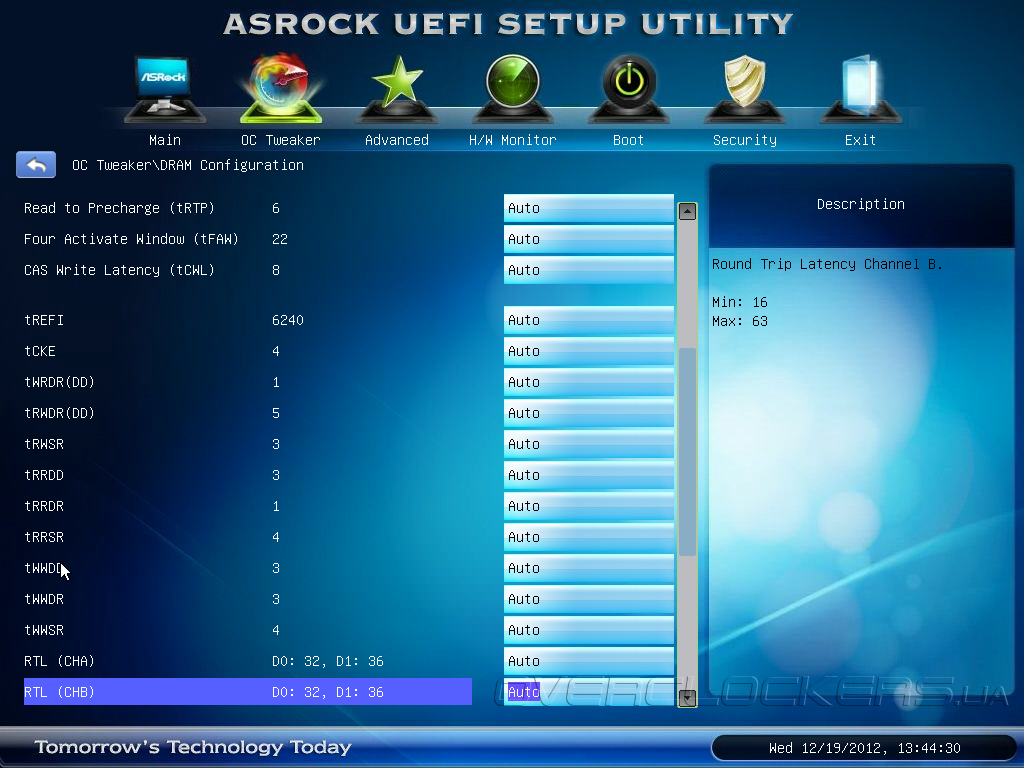Select the tWRDR(DD) setting label
1024x768 pixels.
59,382
